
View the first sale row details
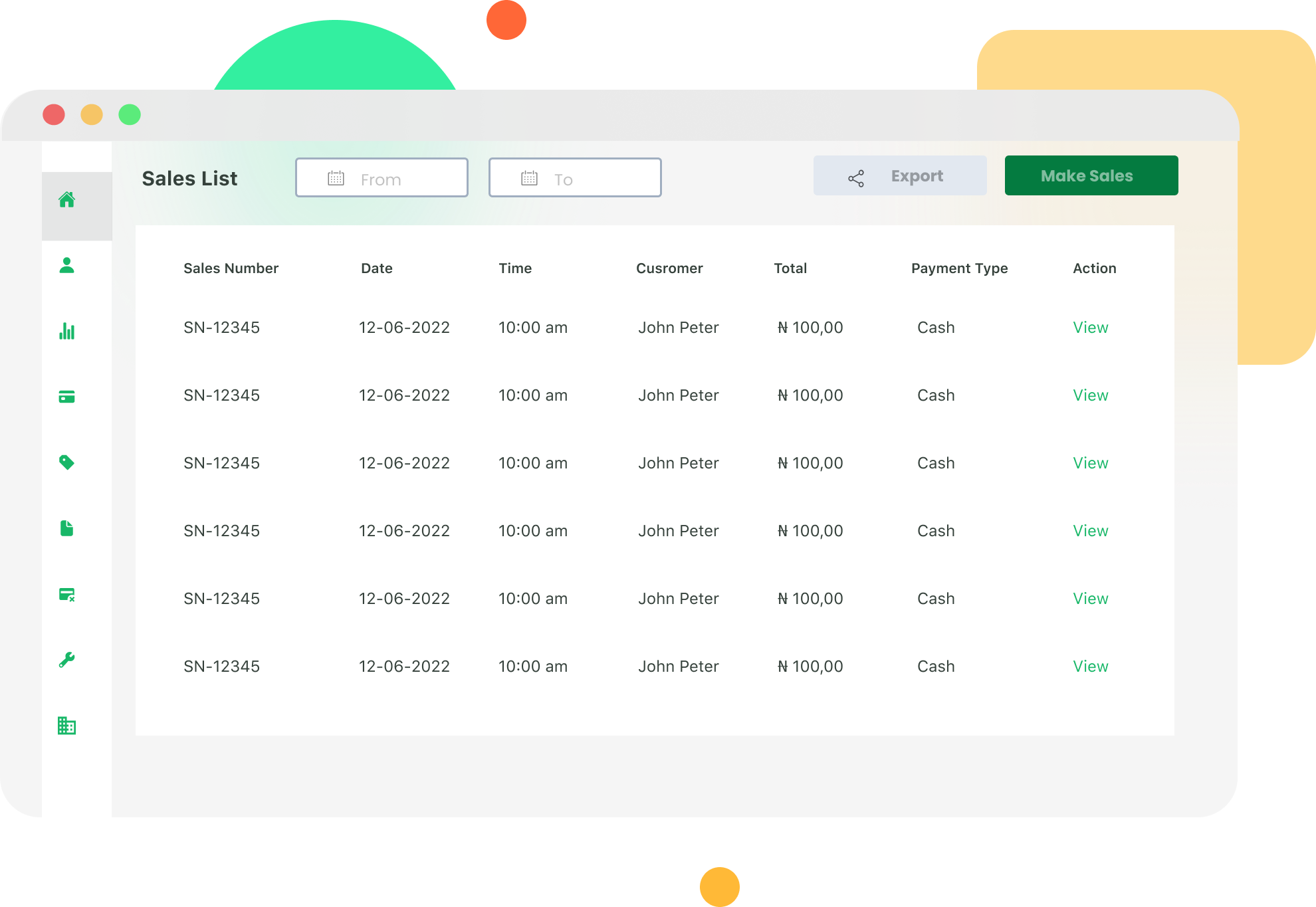(x=1090, y=328)
